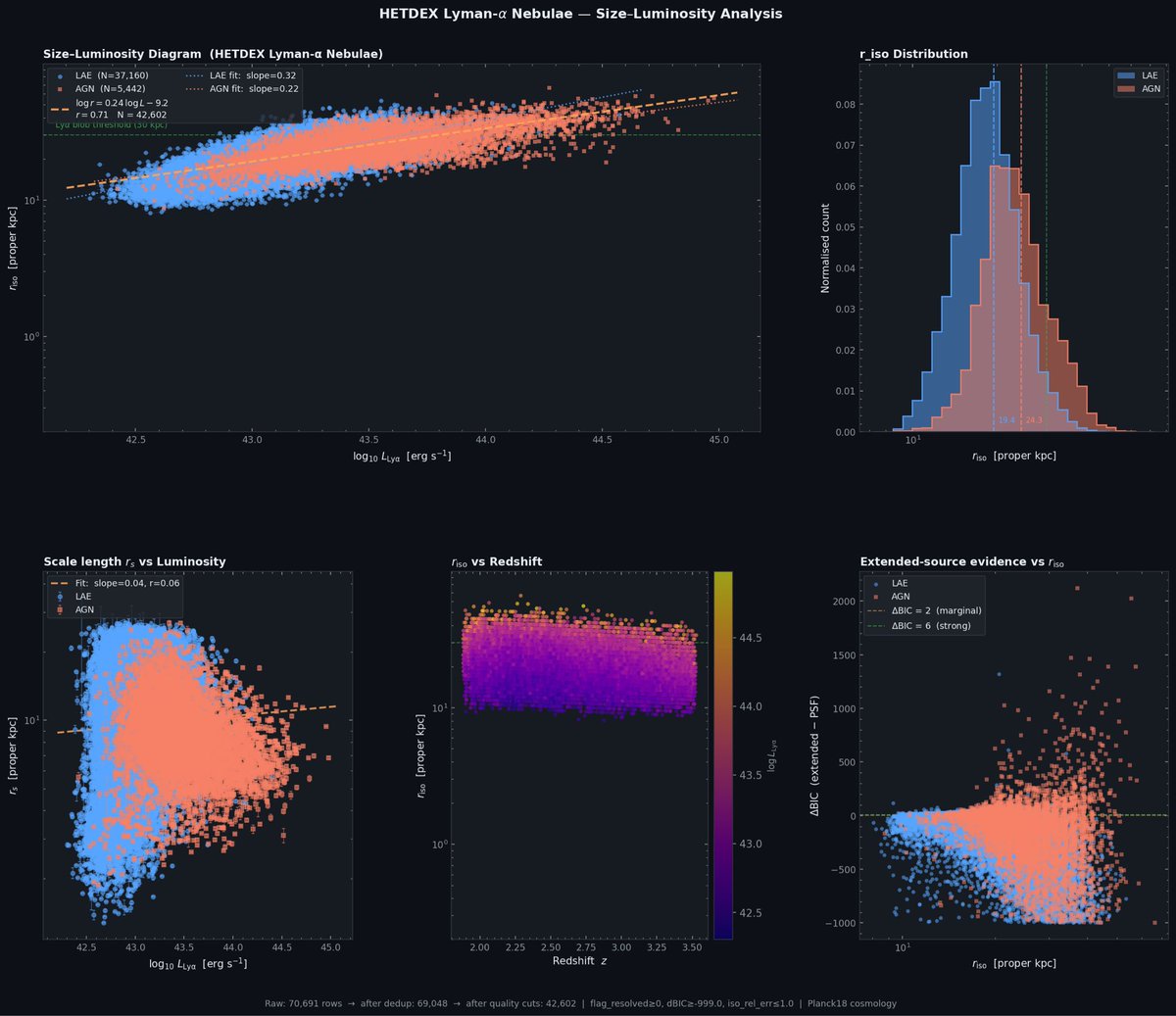Click the footer 'Raw: 70,691 rows' summary text
Image resolution: width=1176 pixels, height=1016 pixels.
pos(580,1003)
